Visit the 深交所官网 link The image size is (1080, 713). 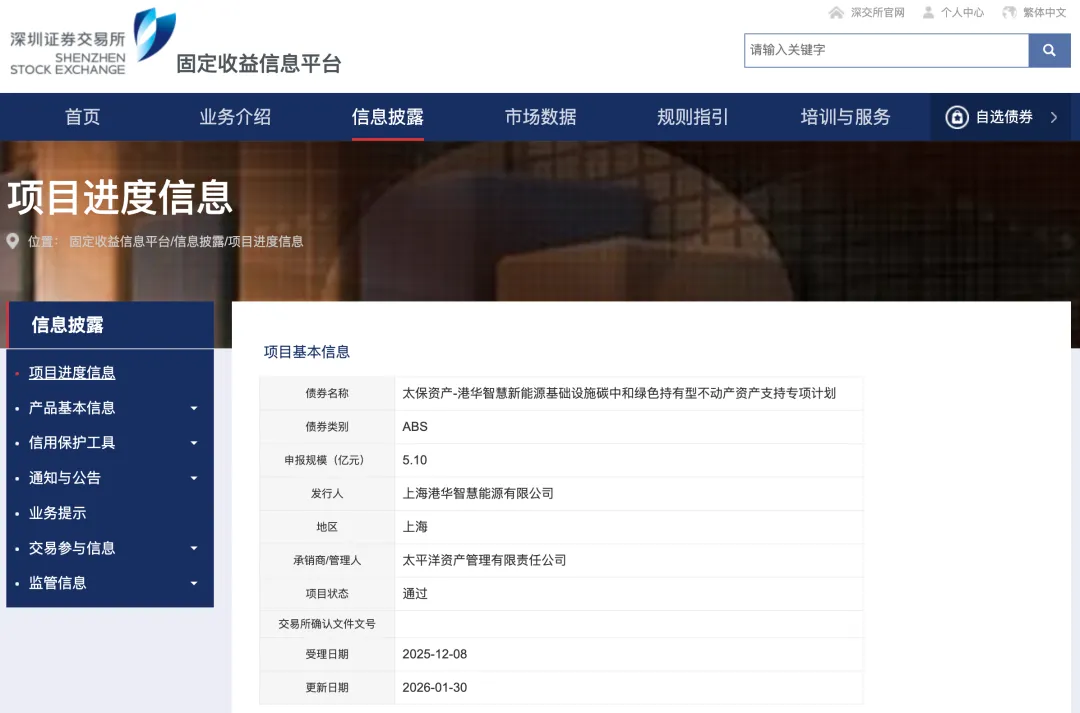[878, 12]
